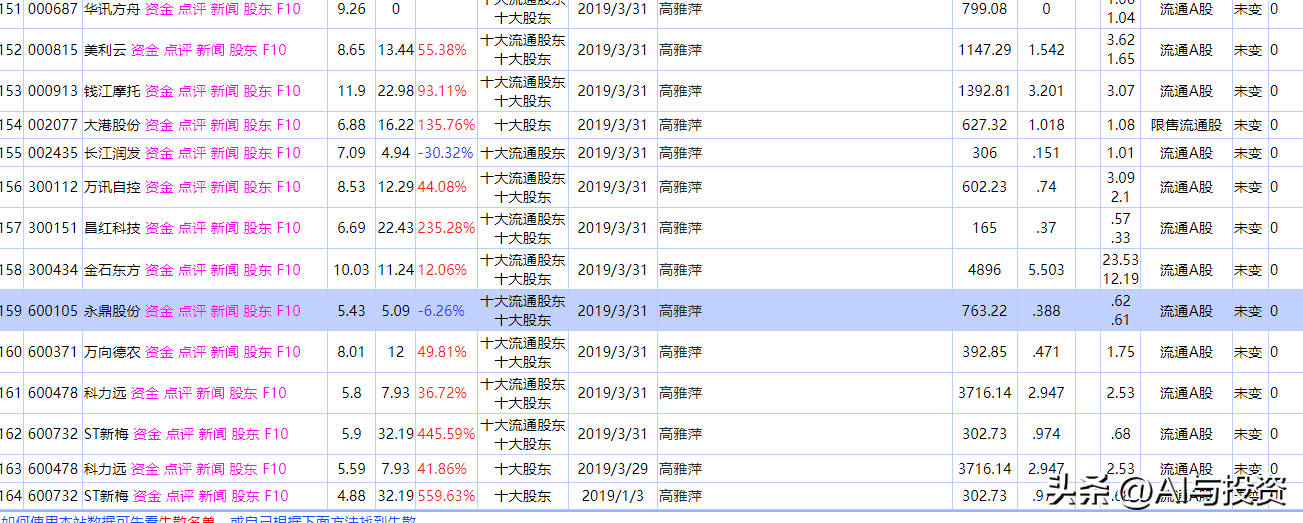Open 资金 link for 长江润发
1303x523 pixels.
point(159,152)
